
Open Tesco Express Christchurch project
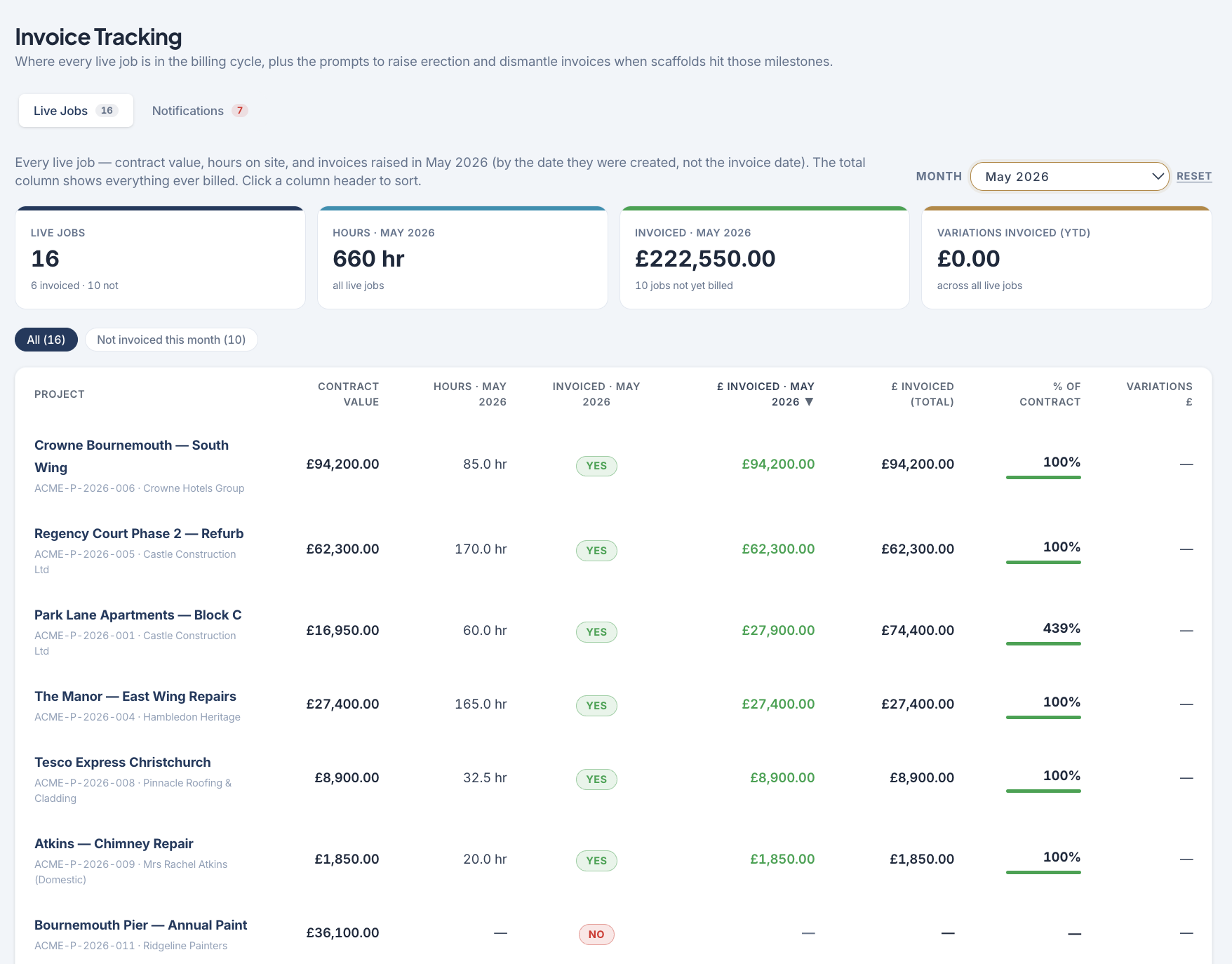tap(123, 763)
